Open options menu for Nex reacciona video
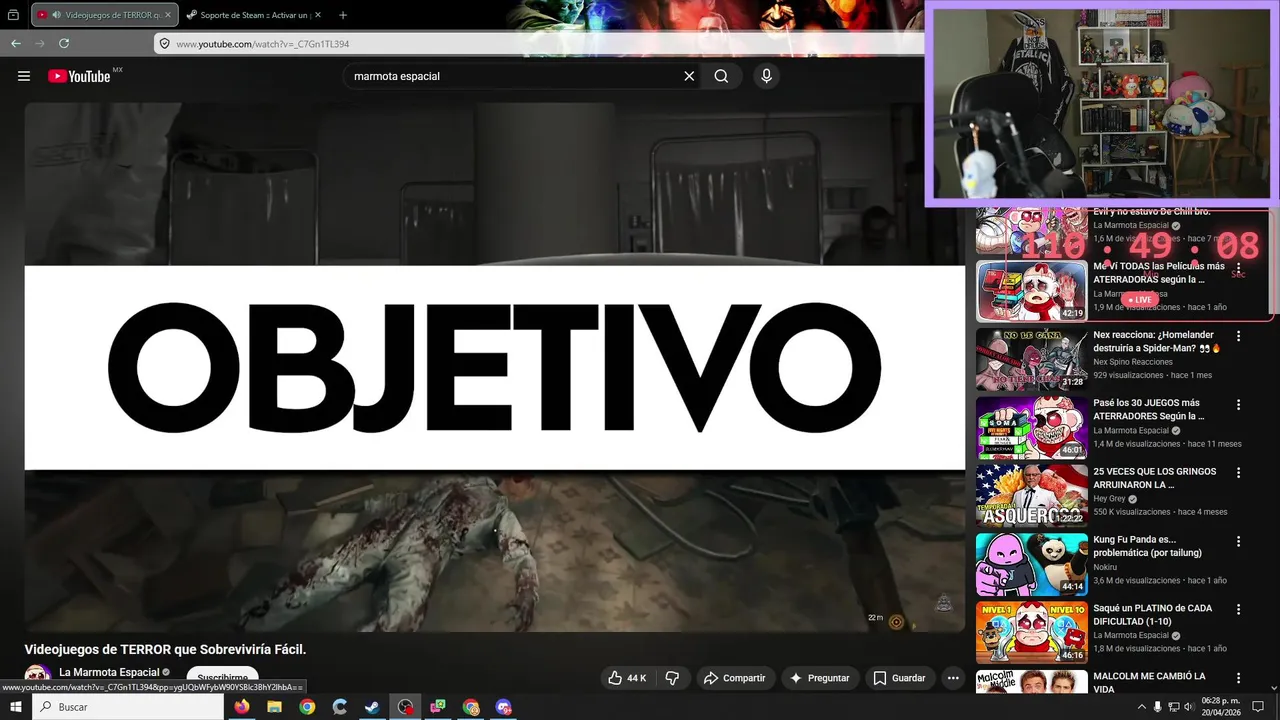Viewport: 1280px width, 720px height. 1238,337
